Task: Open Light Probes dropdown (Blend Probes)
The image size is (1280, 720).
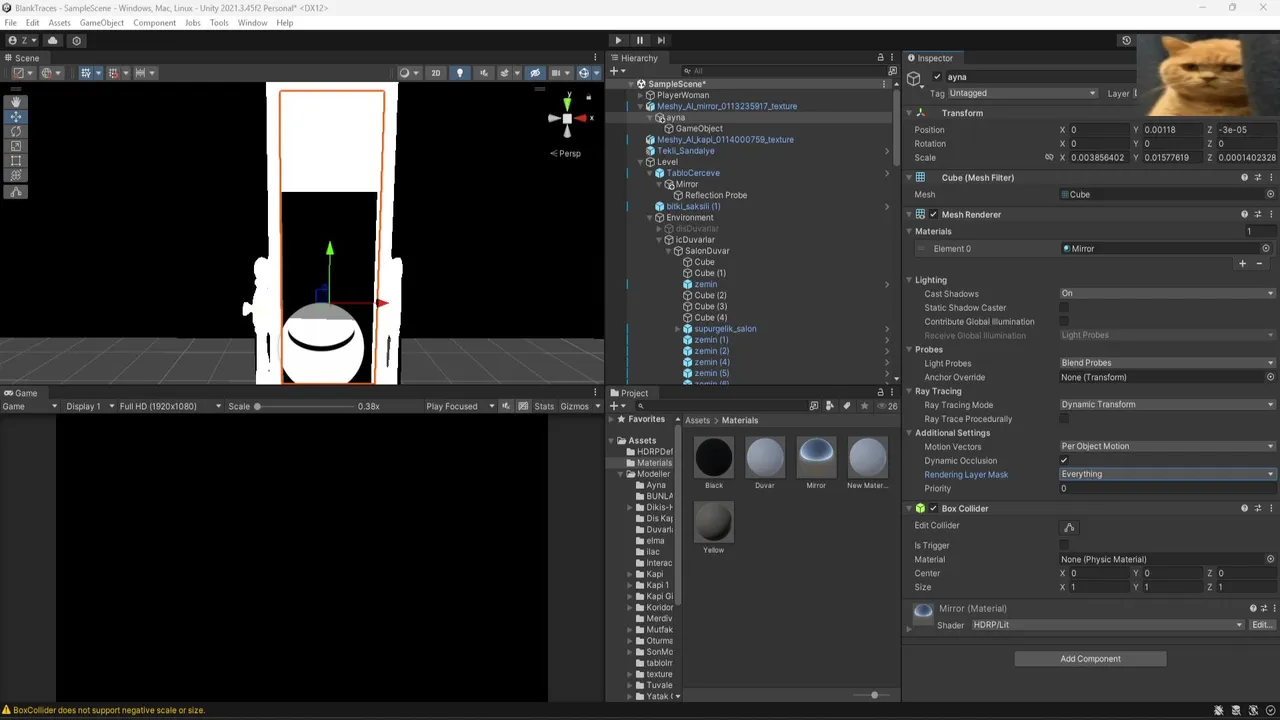Action: (1168, 363)
